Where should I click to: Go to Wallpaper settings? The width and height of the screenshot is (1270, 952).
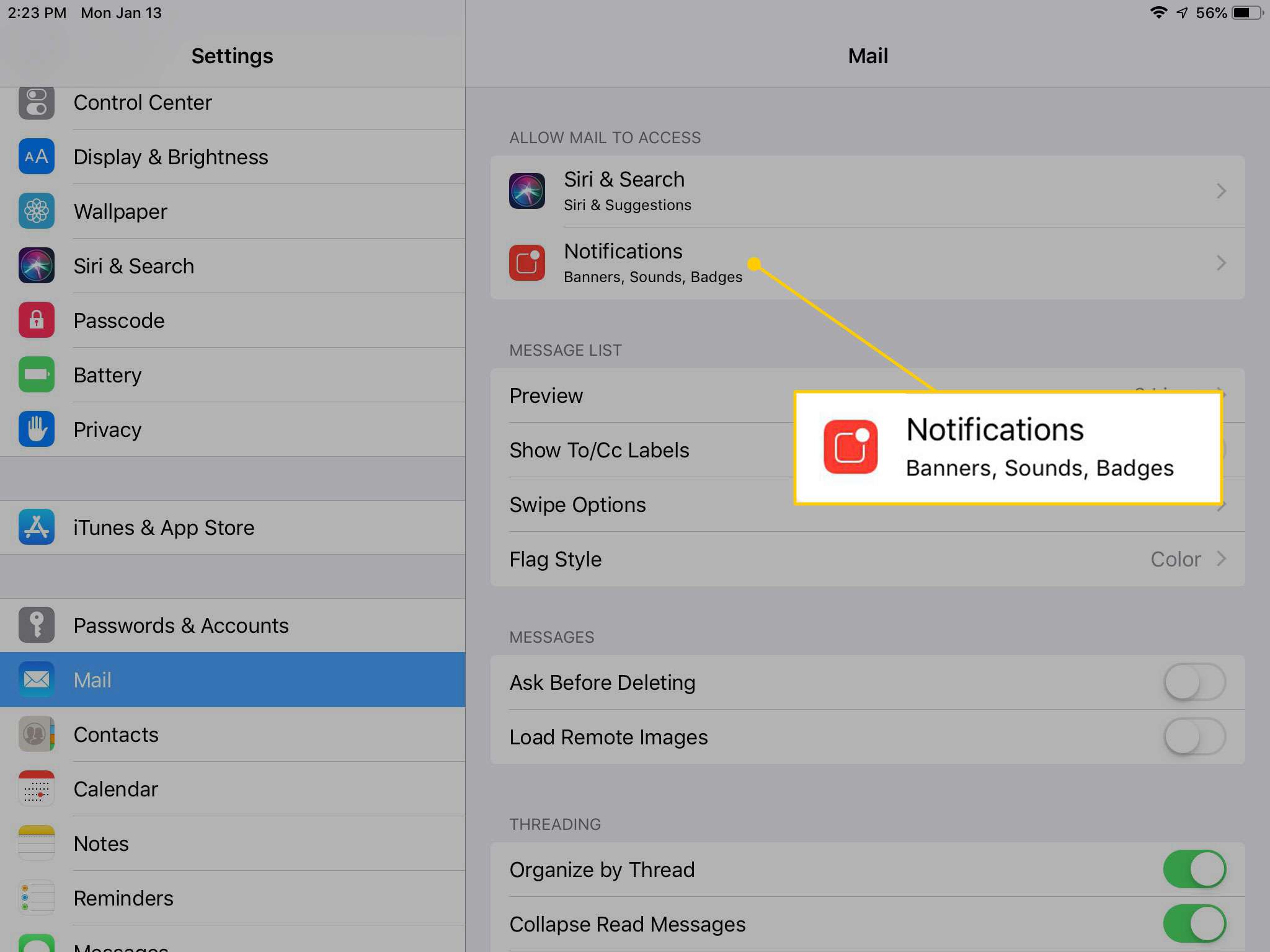233,211
